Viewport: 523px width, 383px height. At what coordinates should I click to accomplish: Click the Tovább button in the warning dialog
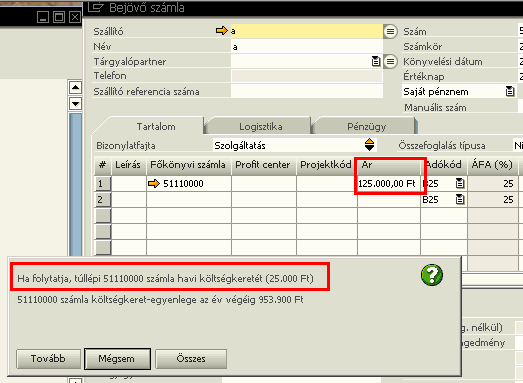[48, 359]
